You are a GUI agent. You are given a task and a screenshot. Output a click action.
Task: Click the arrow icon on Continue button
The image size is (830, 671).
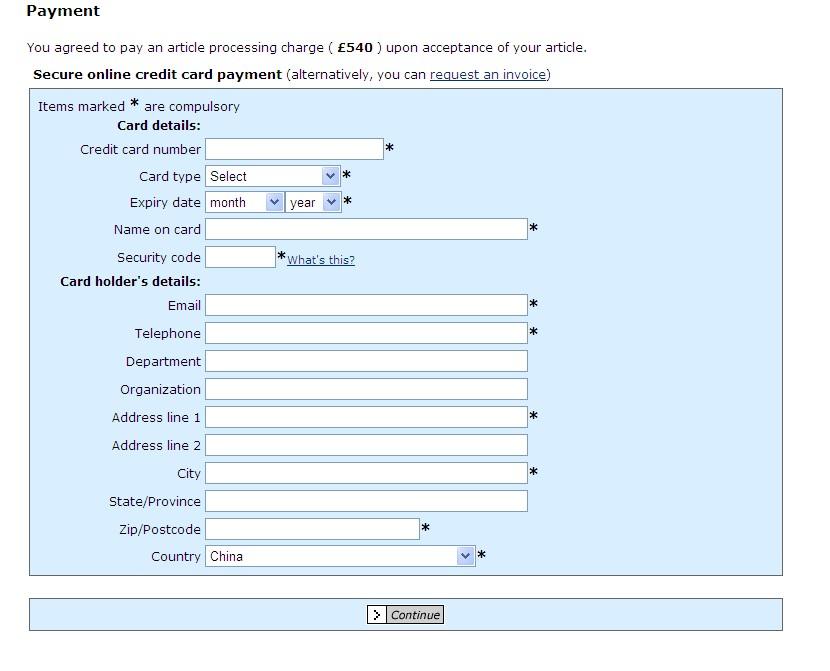[x=376, y=615]
